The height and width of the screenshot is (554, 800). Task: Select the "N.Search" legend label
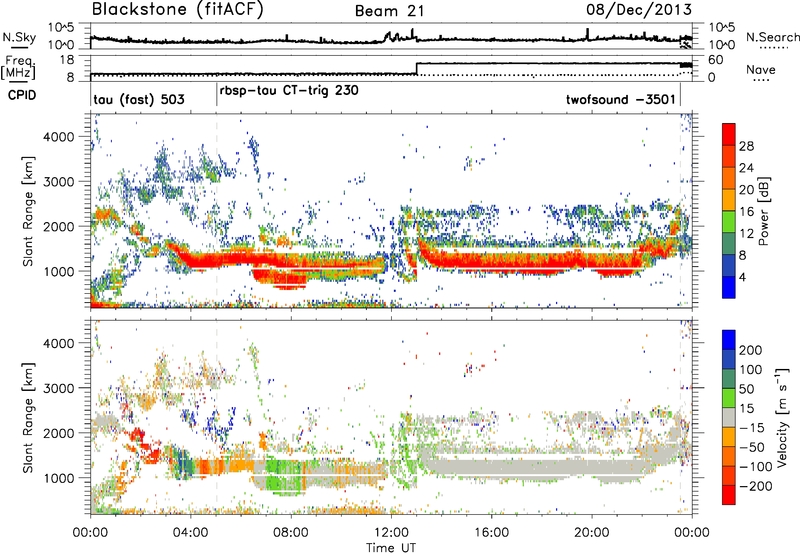tap(772, 37)
